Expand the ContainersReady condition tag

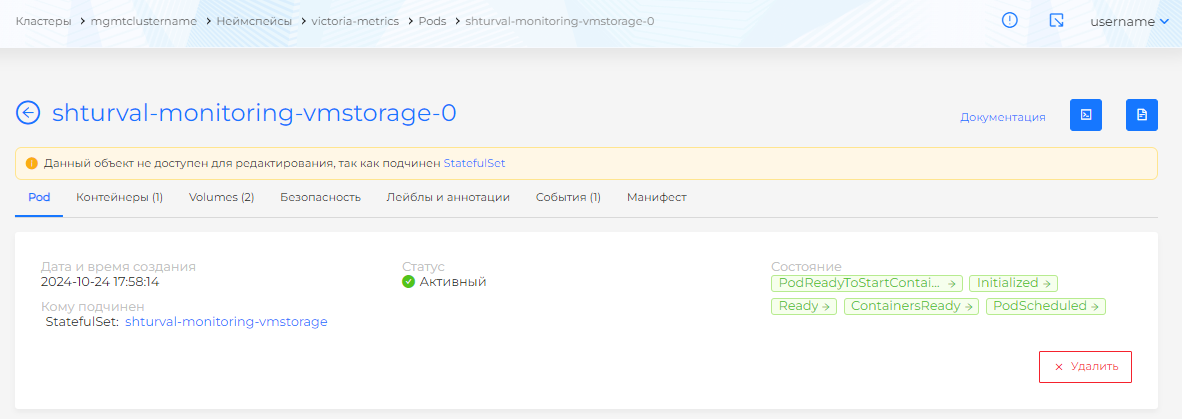click(911, 307)
